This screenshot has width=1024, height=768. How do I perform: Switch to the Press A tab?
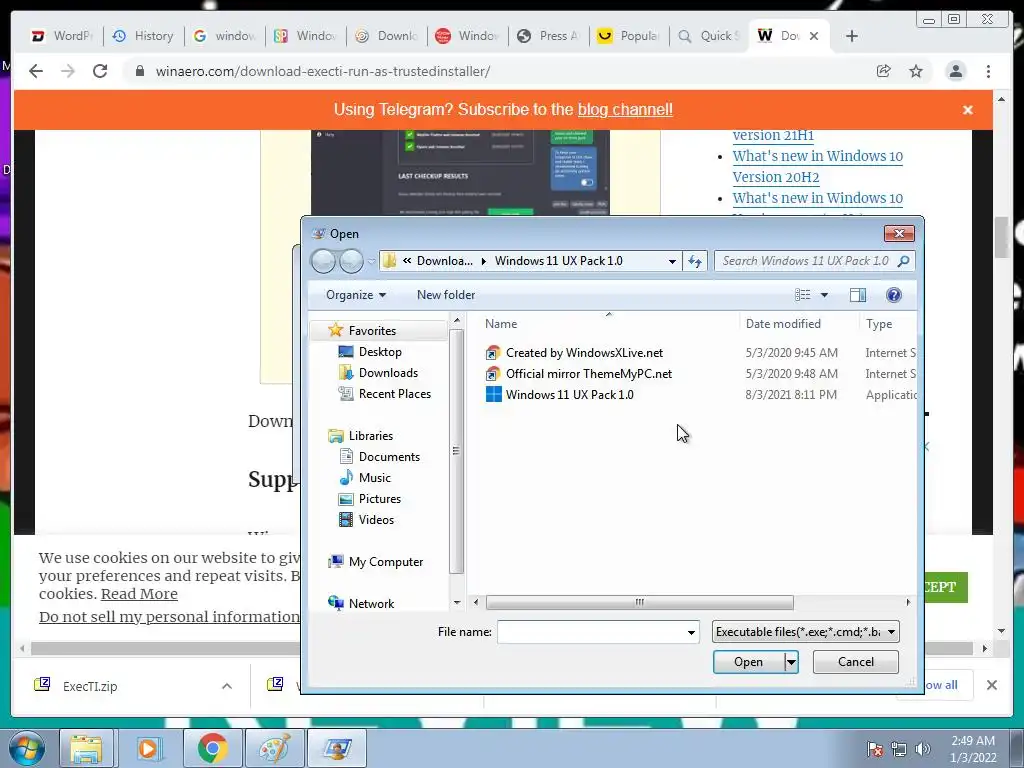[550, 36]
